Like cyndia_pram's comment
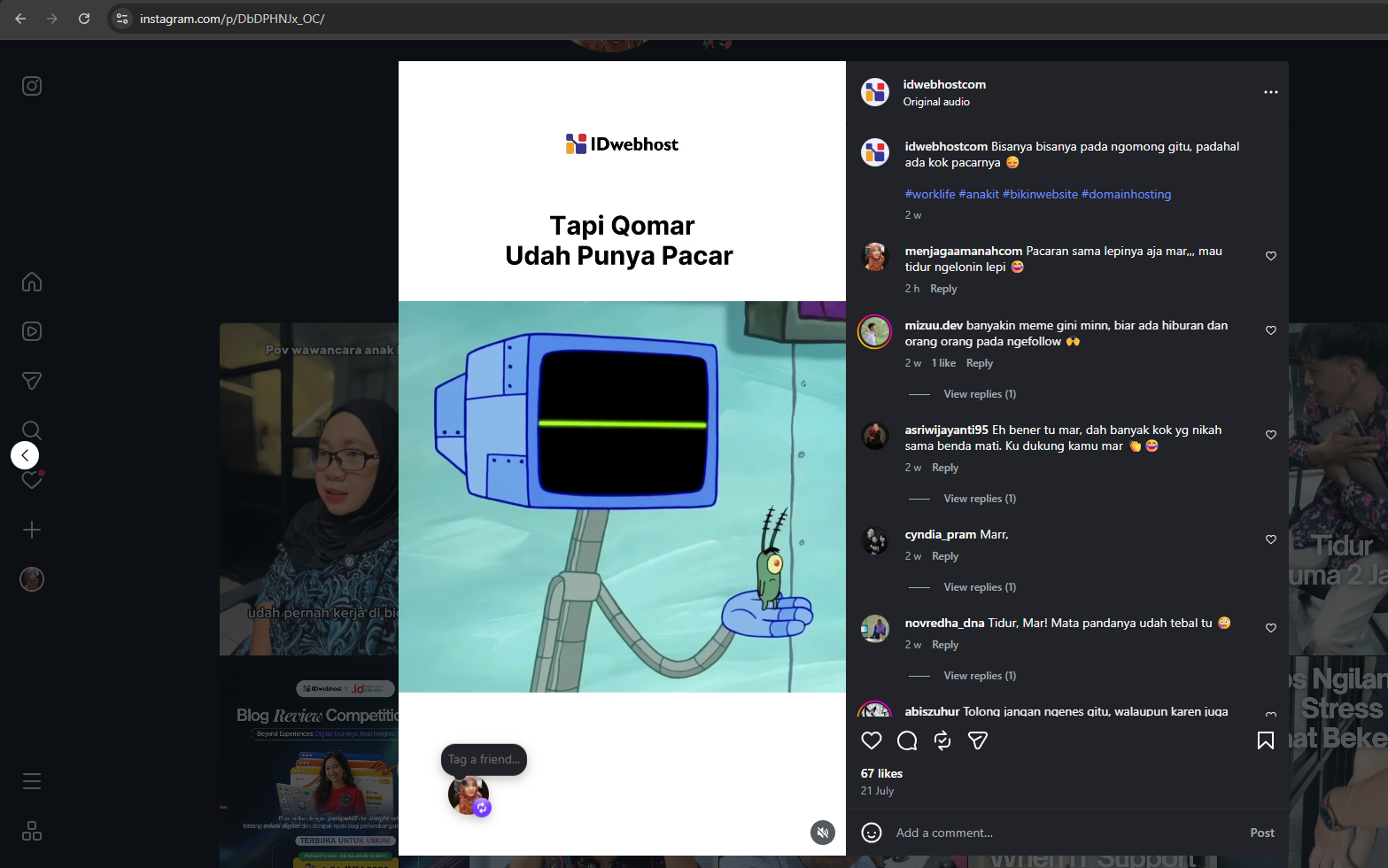 (1271, 539)
